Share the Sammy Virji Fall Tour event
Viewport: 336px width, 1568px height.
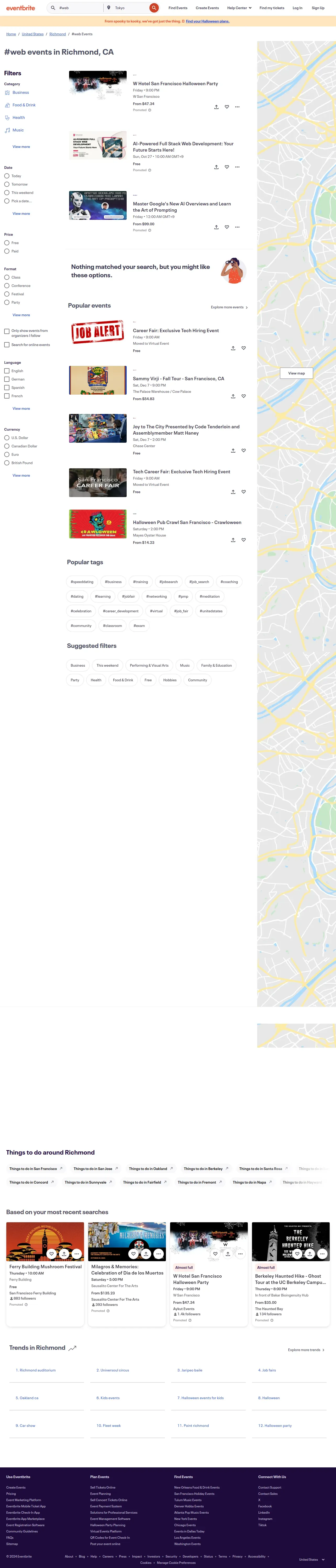click(233, 396)
